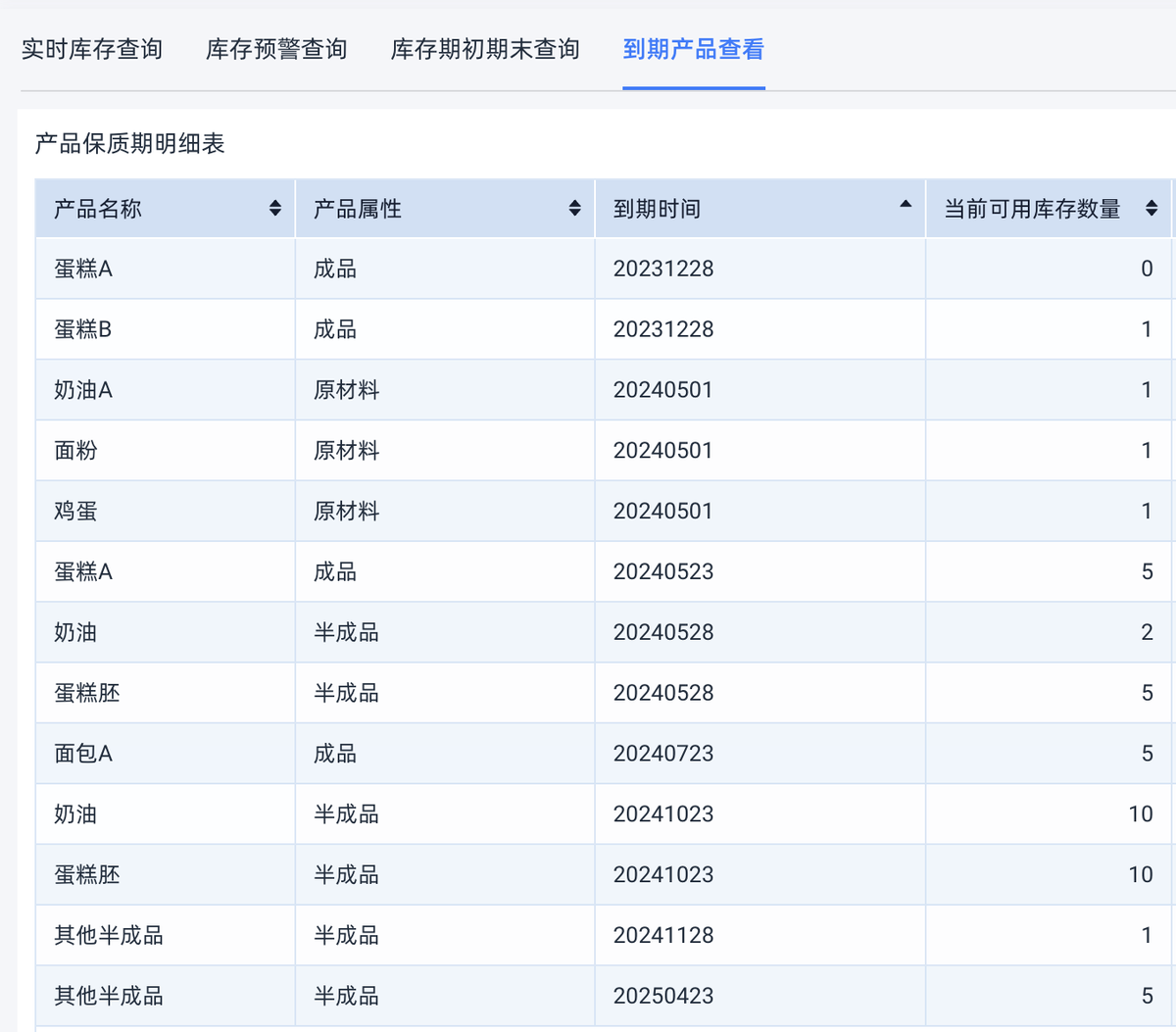Select 蛋糕A row expiring 20231228

(83, 270)
